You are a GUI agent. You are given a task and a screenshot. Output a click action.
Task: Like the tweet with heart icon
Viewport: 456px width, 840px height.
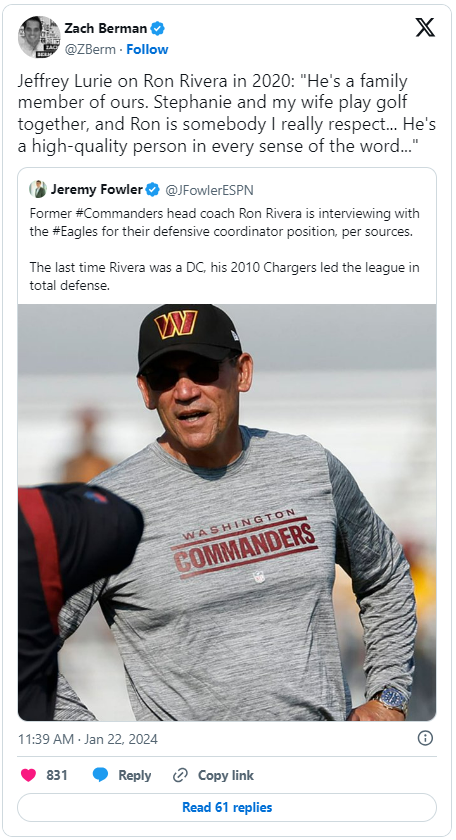[28, 775]
